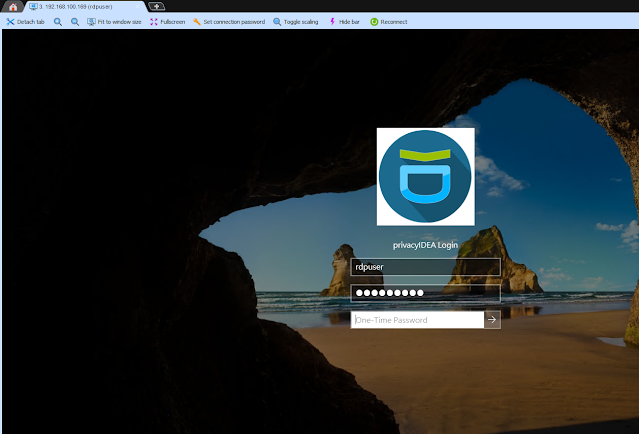This screenshot has width=639, height=434.
Task: Focus the username field containing rdpuser
Action: point(425,267)
